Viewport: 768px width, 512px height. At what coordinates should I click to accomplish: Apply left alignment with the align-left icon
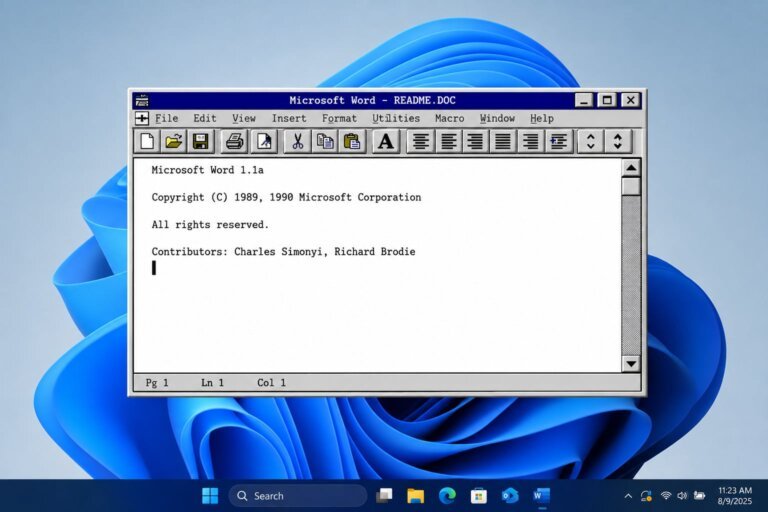[448, 142]
